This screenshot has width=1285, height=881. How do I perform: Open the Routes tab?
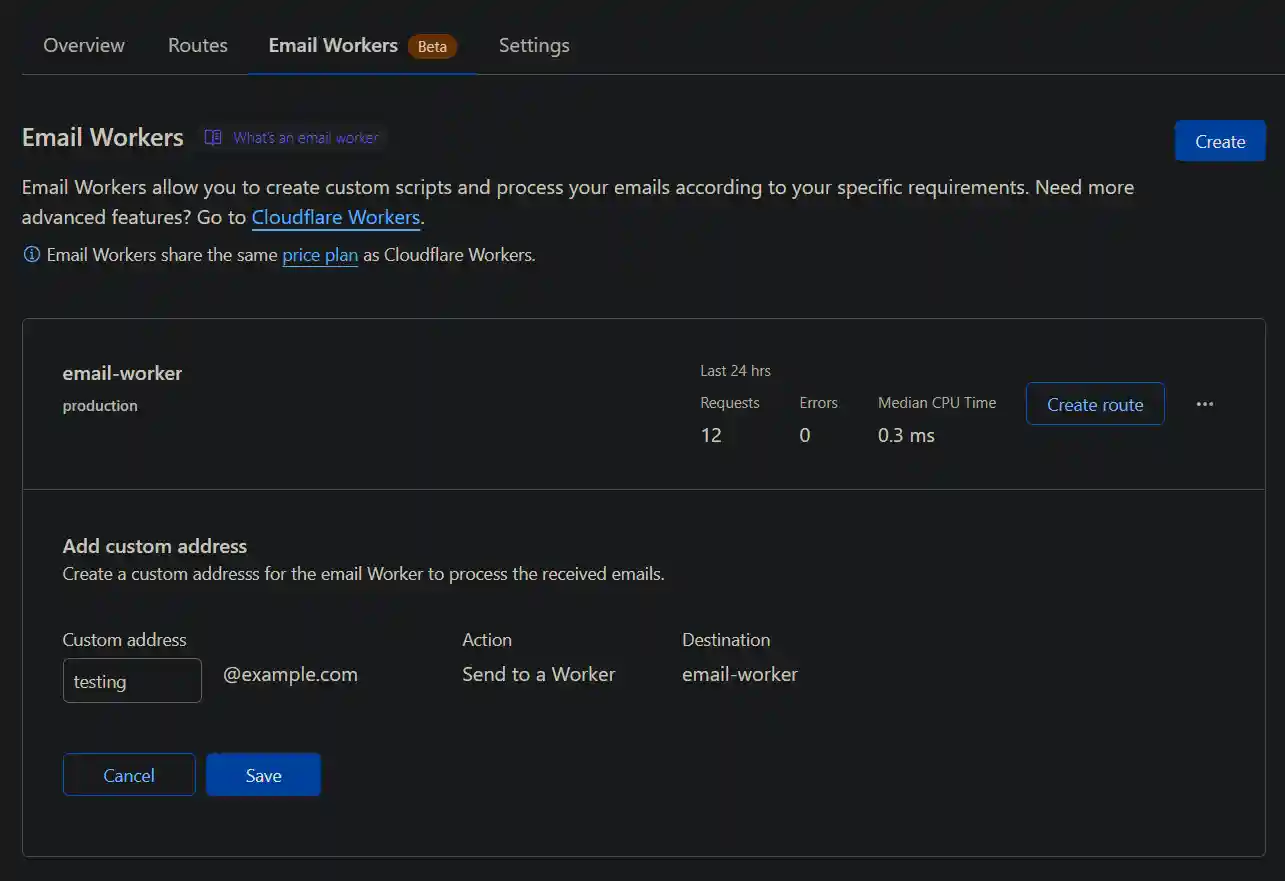click(197, 45)
